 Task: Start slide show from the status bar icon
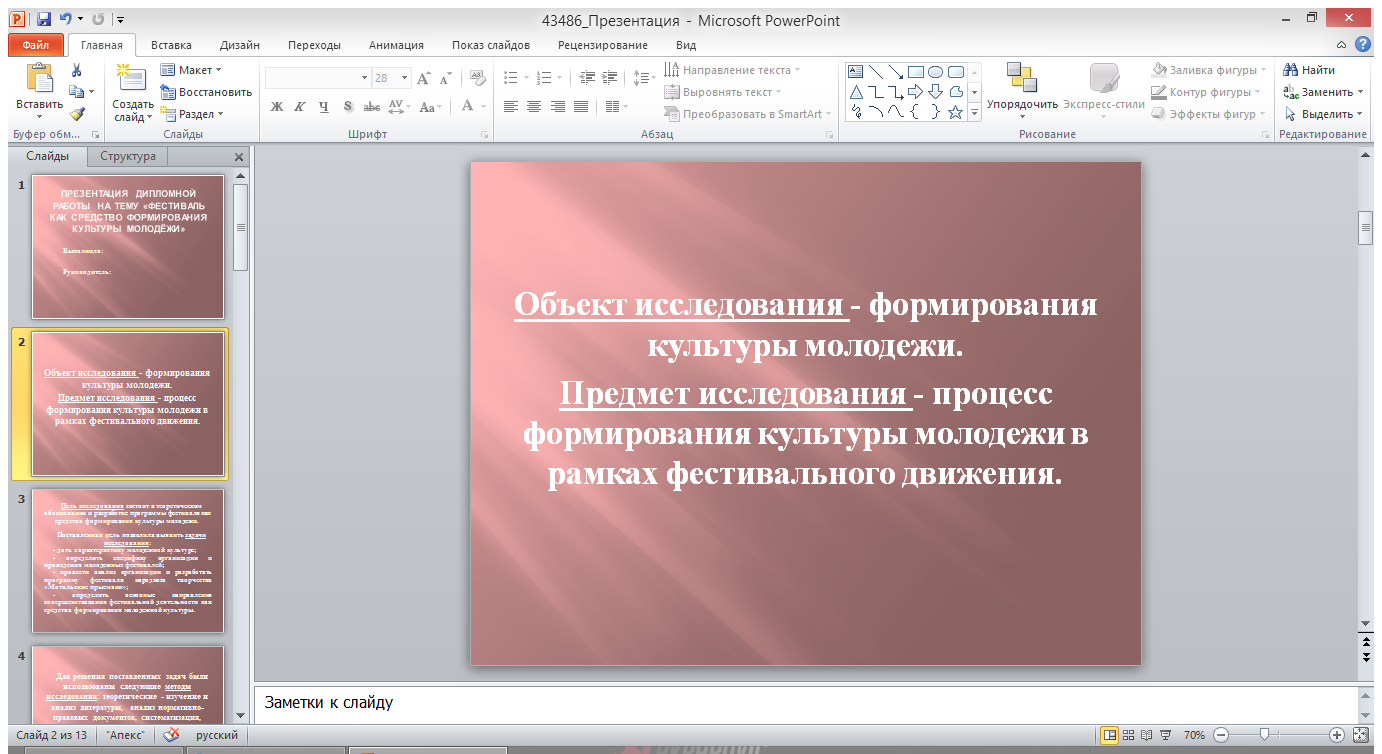[1165, 734]
